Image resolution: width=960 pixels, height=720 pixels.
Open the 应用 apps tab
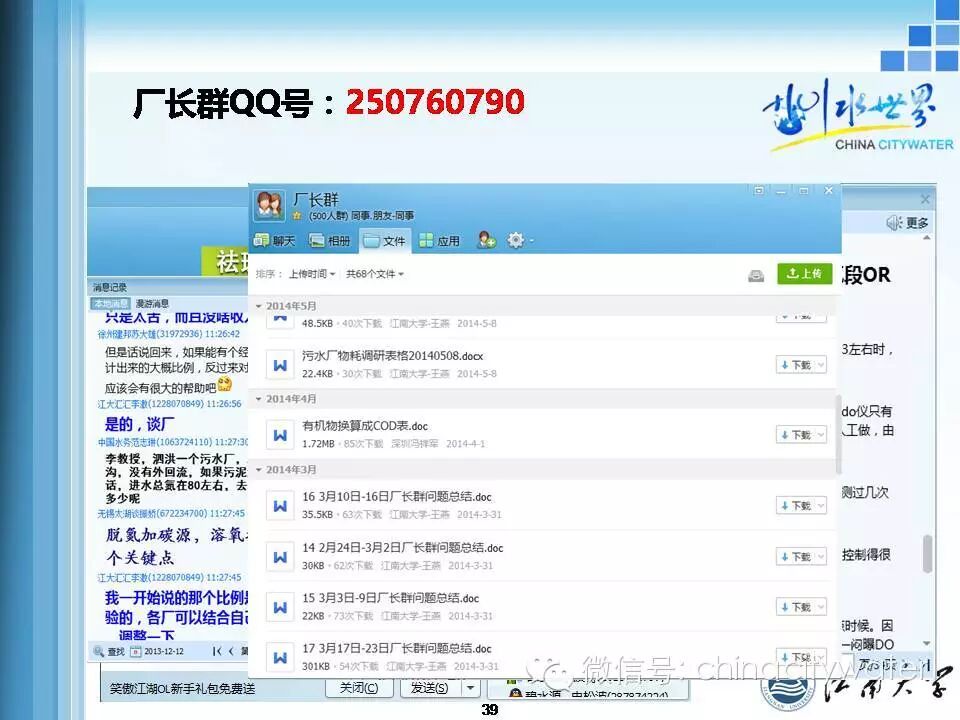click(440, 241)
